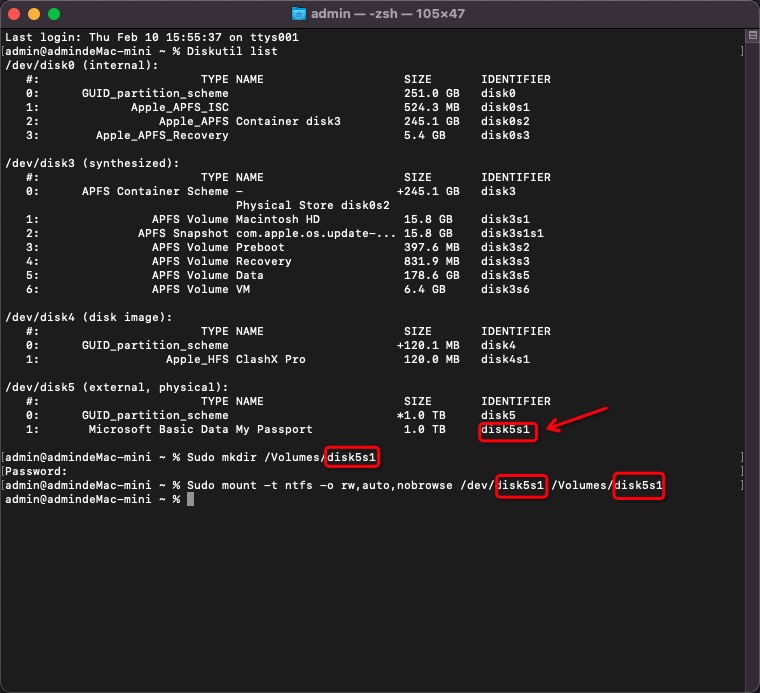760x693 pixels.
Task: Click the '/dev/disk4 (disk image):' heading
Action: [x=89, y=318]
